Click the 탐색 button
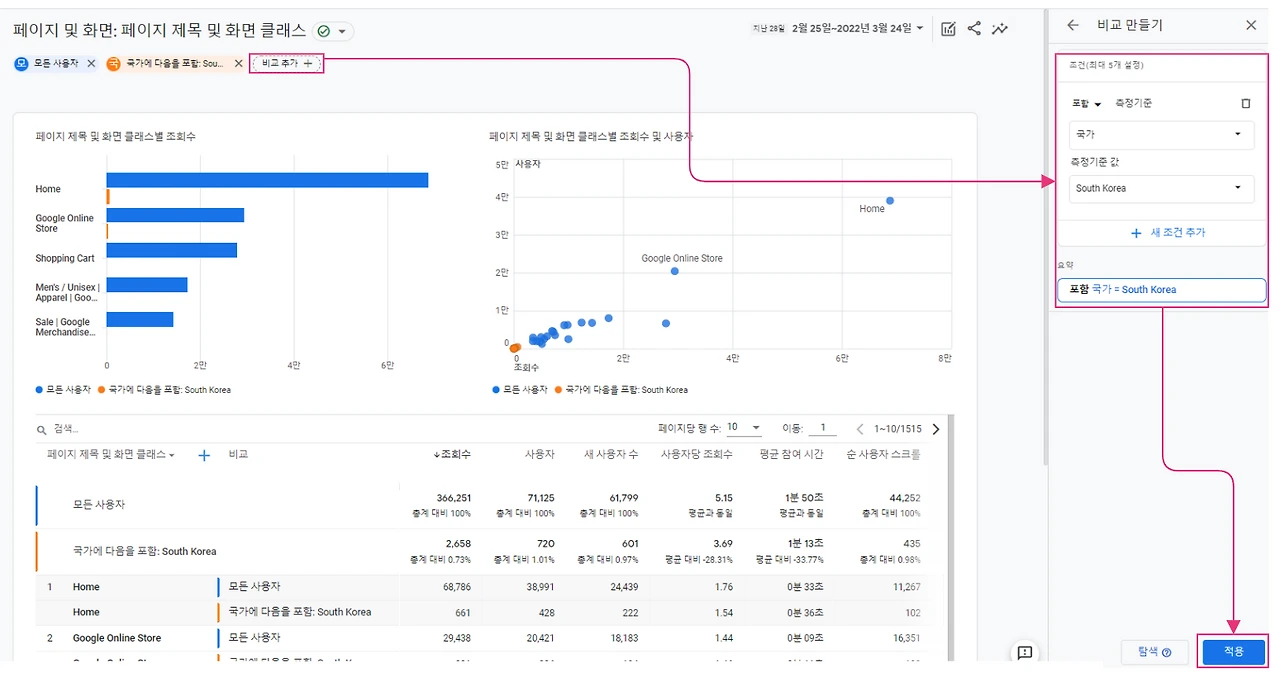The width and height of the screenshot is (1280, 677). 1153,652
